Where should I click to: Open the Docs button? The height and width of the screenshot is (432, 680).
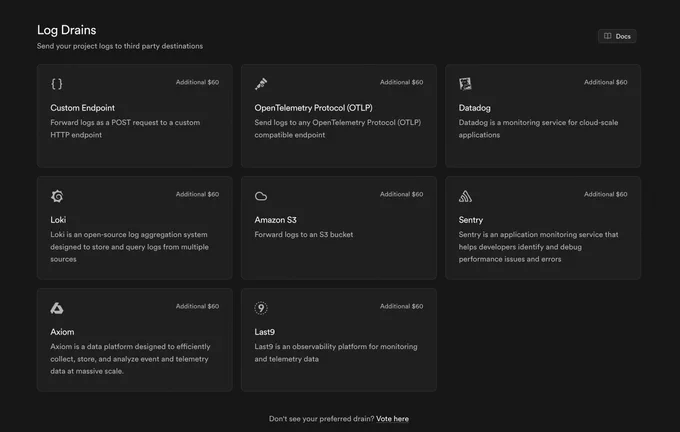pyautogui.click(x=617, y=36)
